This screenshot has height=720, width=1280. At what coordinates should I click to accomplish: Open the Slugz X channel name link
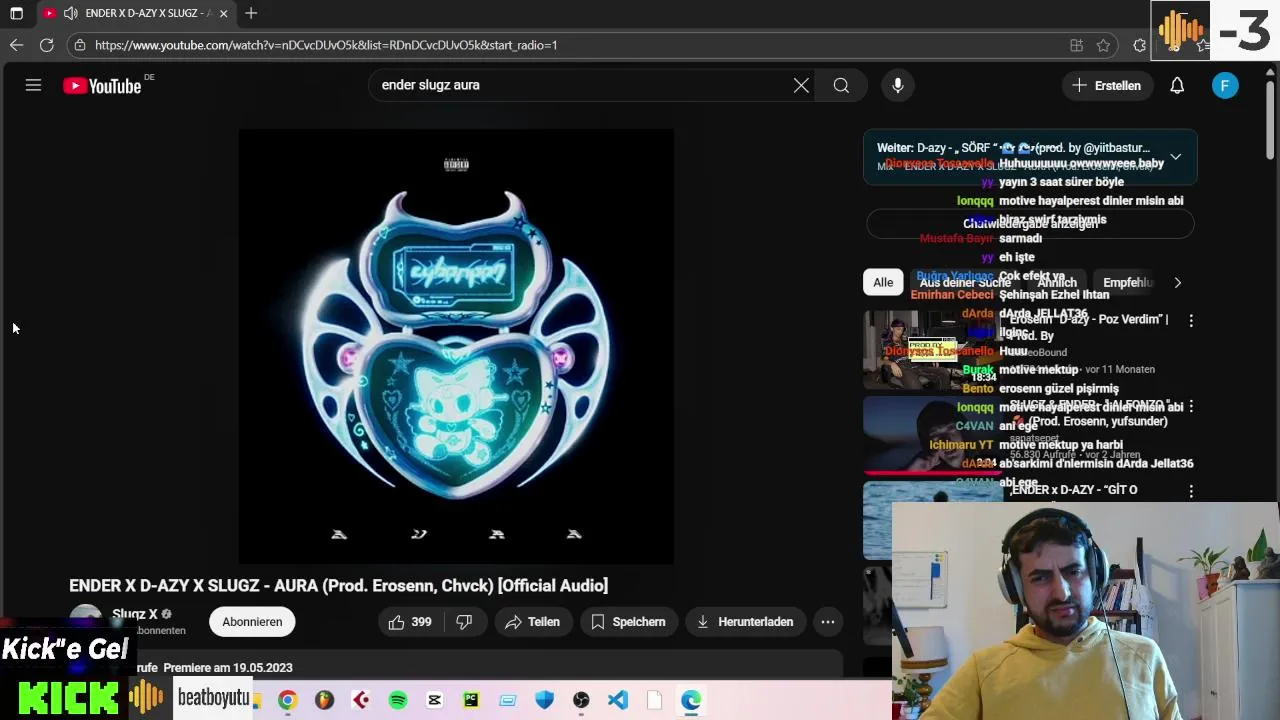(135, 614)
